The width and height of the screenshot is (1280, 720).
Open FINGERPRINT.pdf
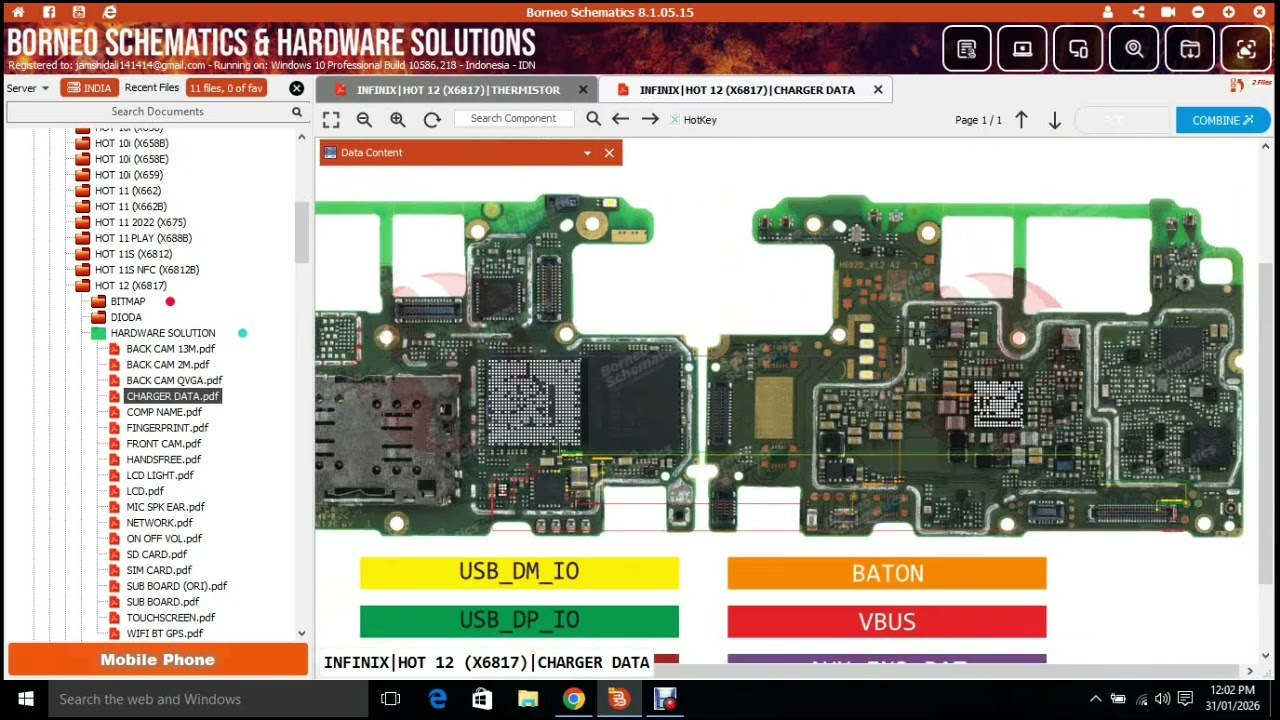pyautogui.click(x=167, y=428)
